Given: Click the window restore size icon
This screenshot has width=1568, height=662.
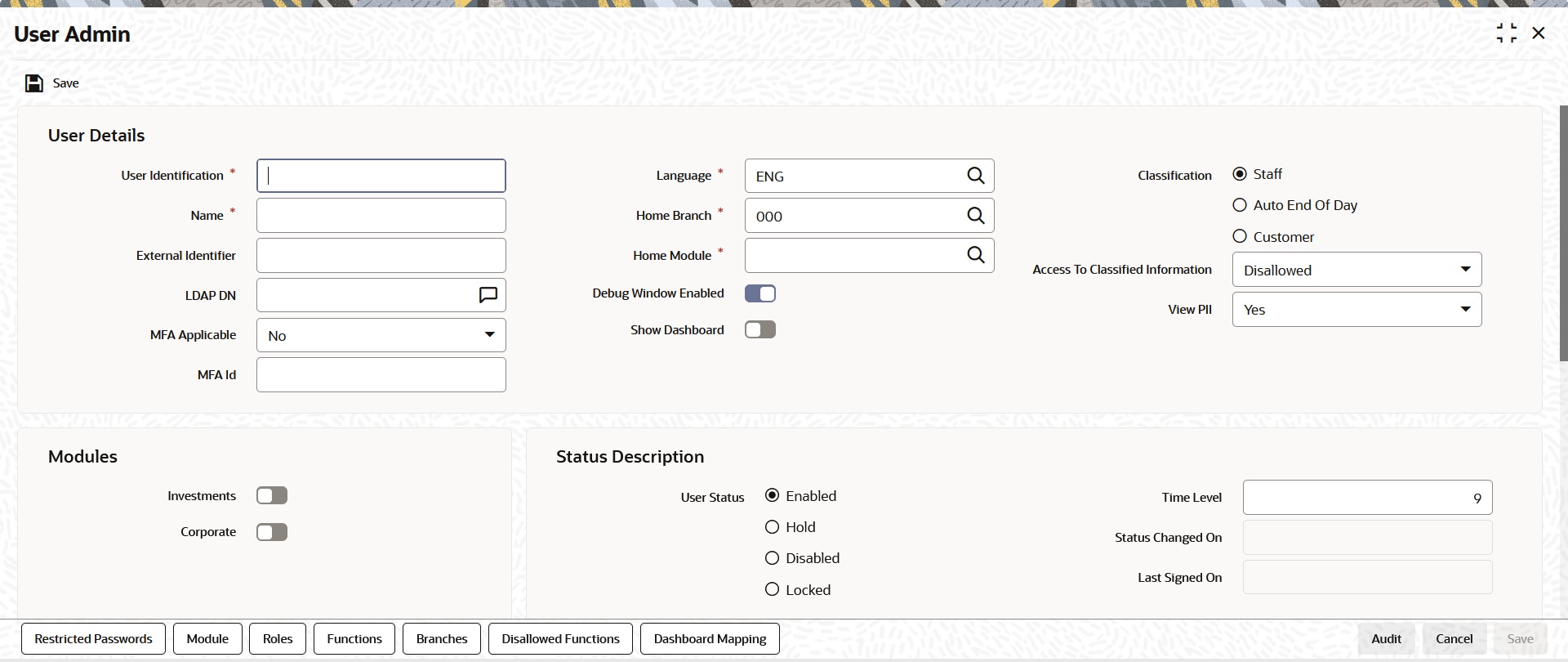Looking at the screenshot, I should coord(1507,33).
